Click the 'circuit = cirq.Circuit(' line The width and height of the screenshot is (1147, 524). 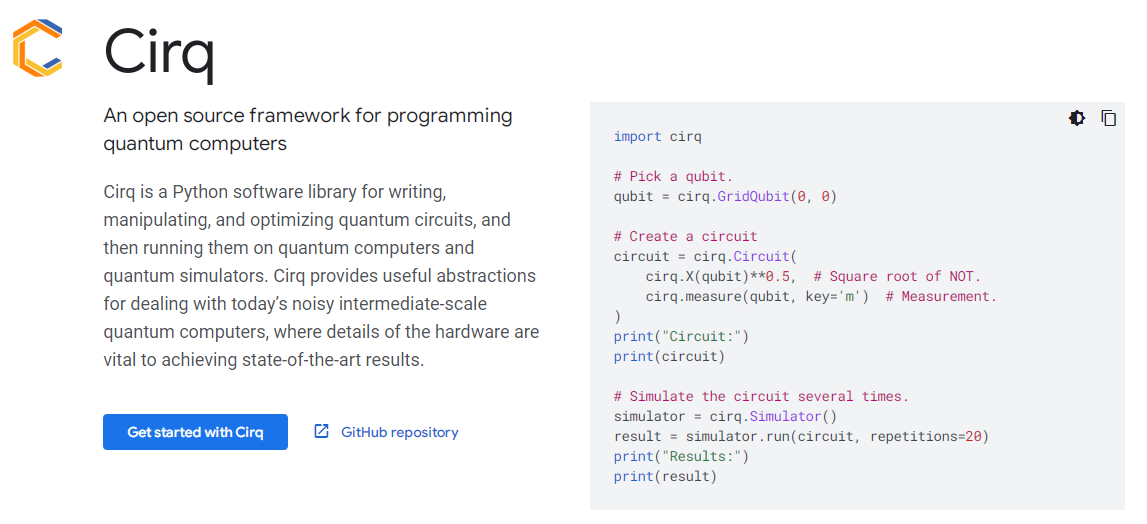(x=705, y=256)
